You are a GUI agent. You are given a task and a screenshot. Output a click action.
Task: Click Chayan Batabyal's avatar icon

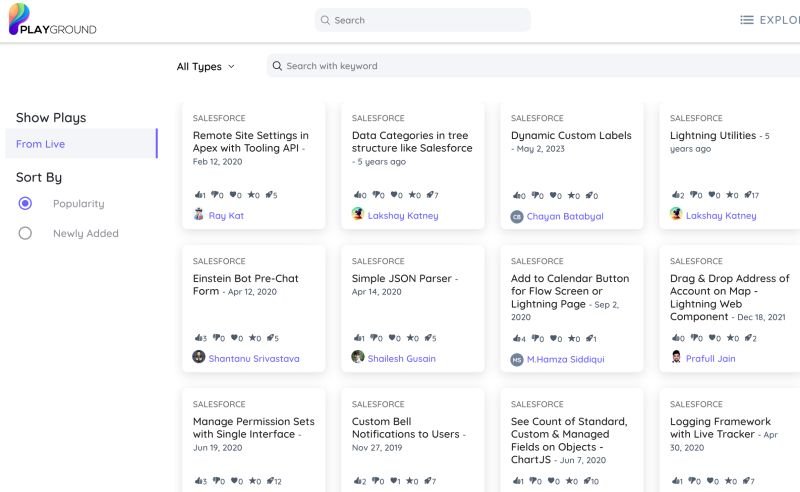517,217
